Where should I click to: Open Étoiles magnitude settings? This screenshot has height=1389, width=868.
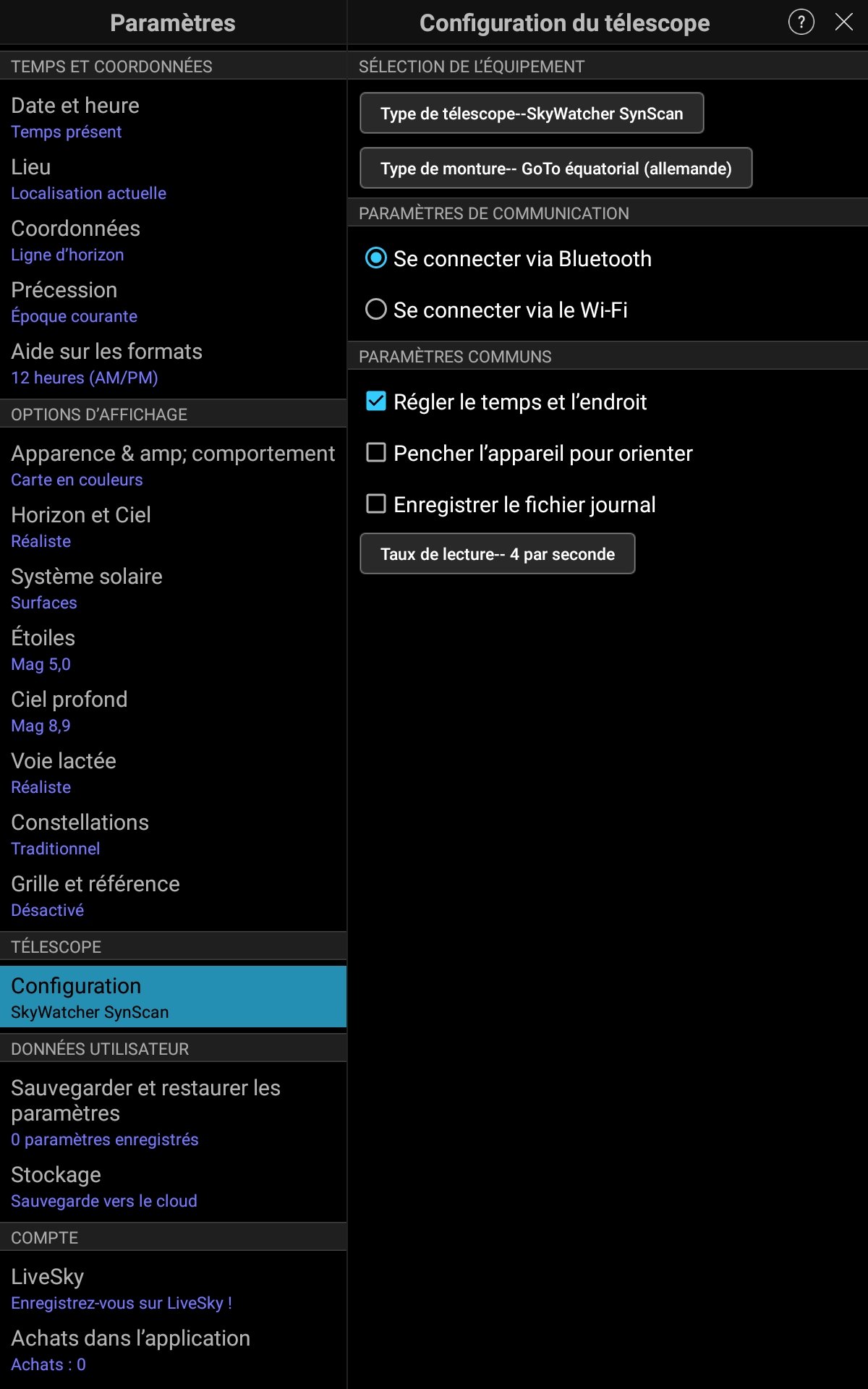[174, 650]
